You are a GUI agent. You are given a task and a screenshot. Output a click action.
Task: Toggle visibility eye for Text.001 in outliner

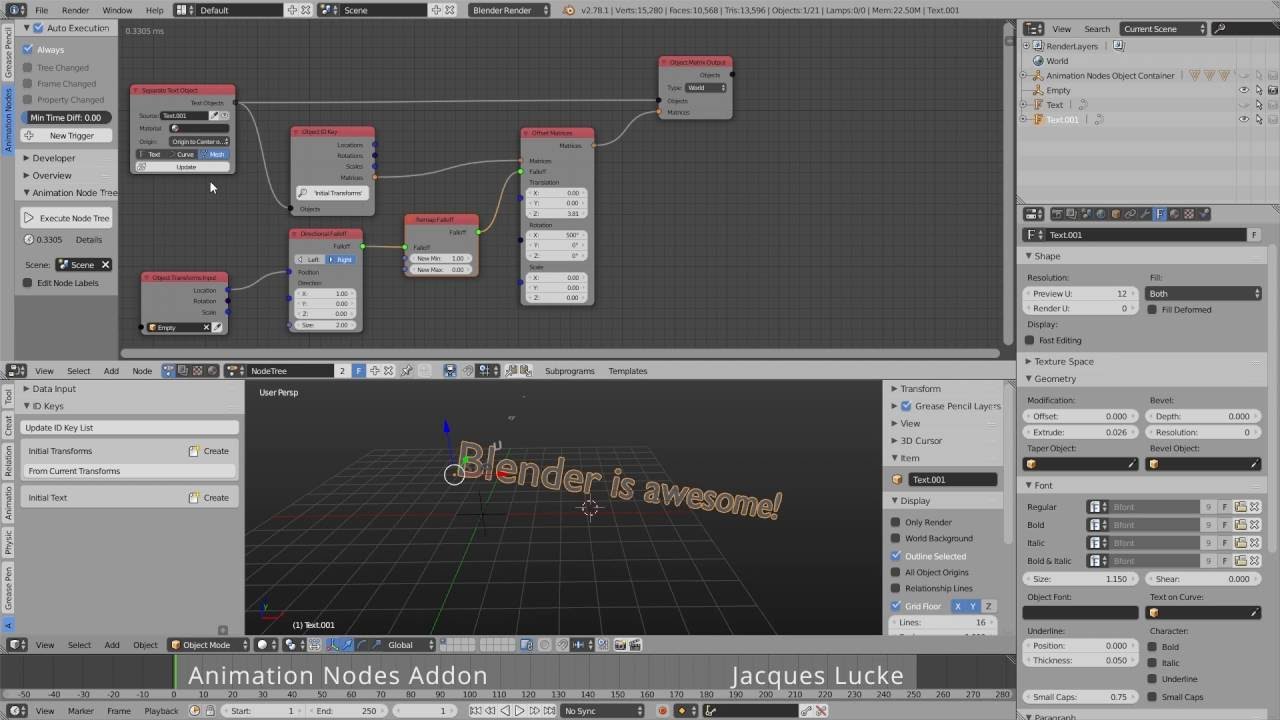1244,119
